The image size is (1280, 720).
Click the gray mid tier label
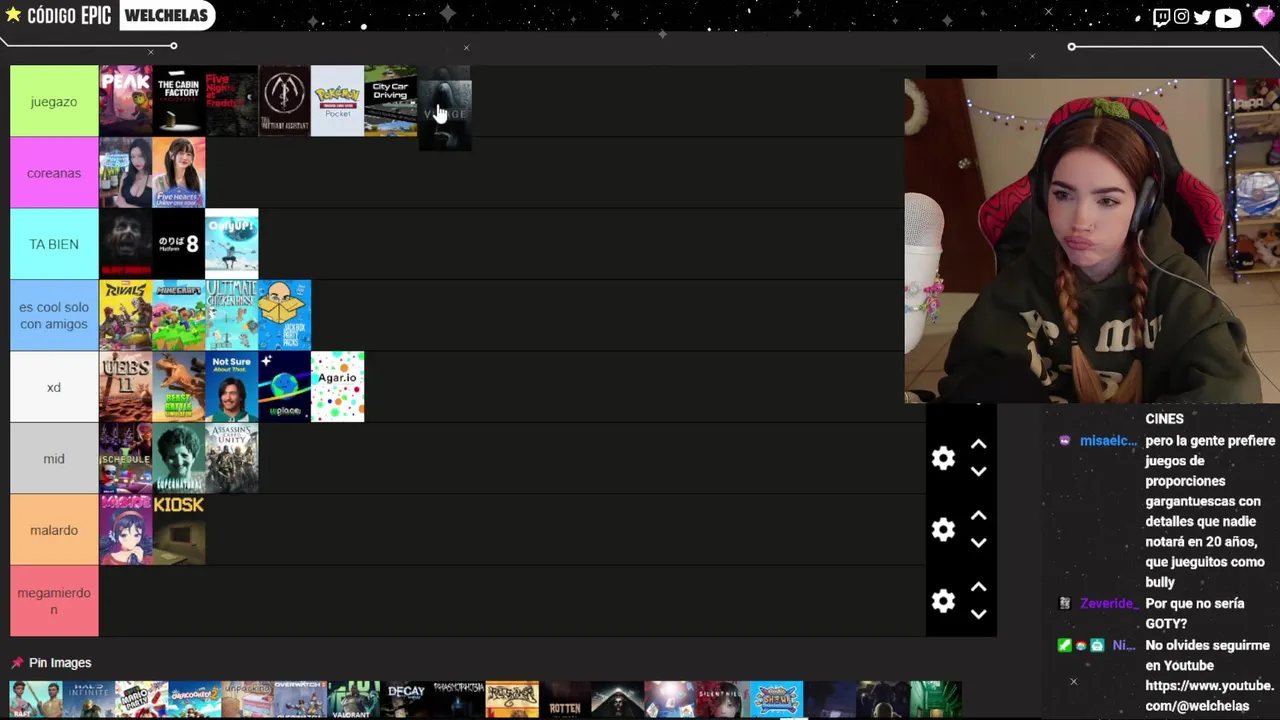click(x=54, y=458)
